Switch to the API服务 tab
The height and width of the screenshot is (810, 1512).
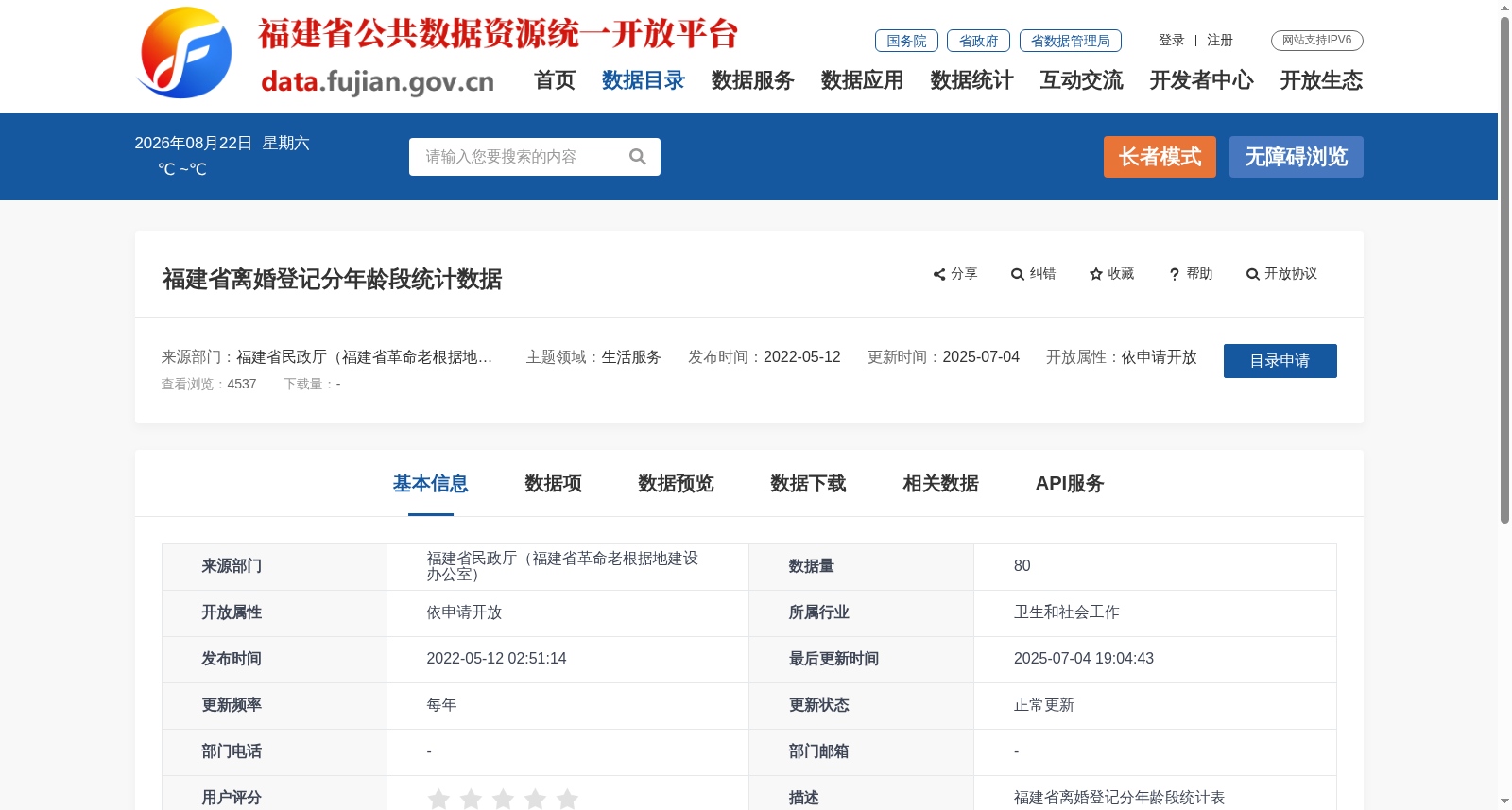(x=1070, y=484)
